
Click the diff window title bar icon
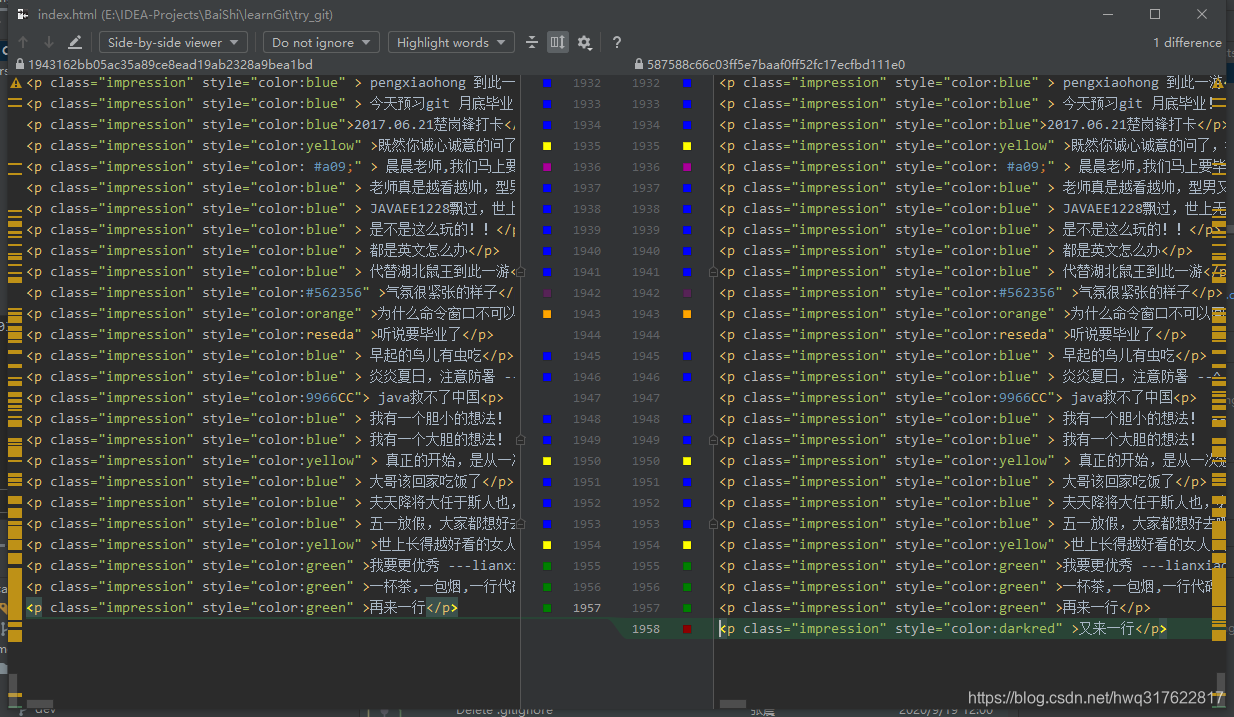pos(21,14)
